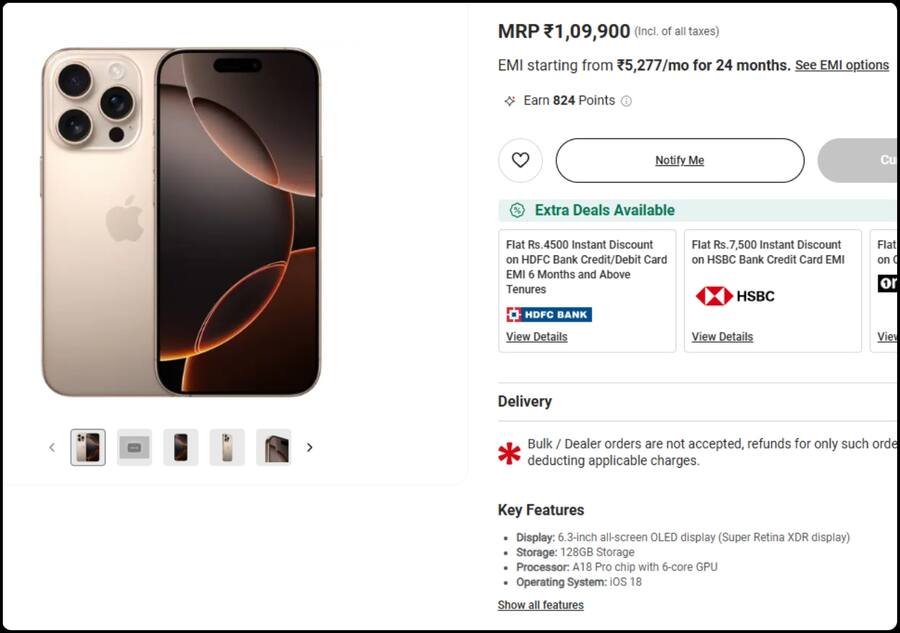Click the Extra Deals discount badge icon
The height and width of the screenshot is (633, 900).
[x=517, y=210]
